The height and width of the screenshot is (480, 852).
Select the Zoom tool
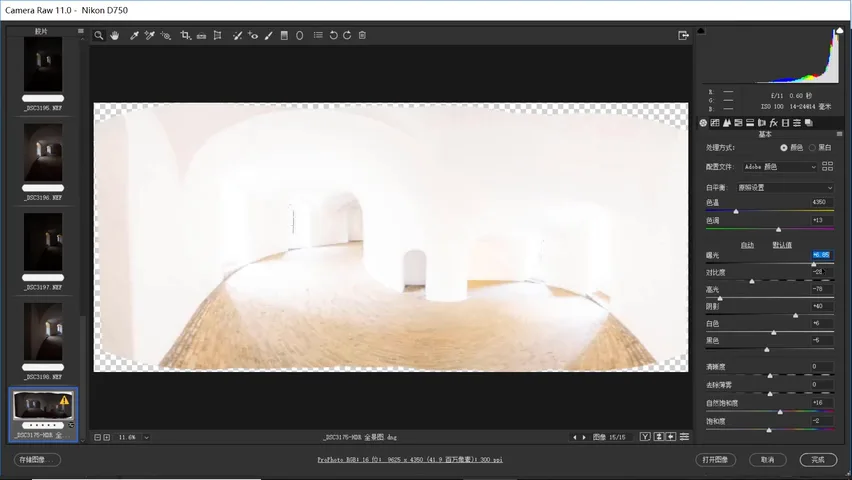[x=99, y=35]
